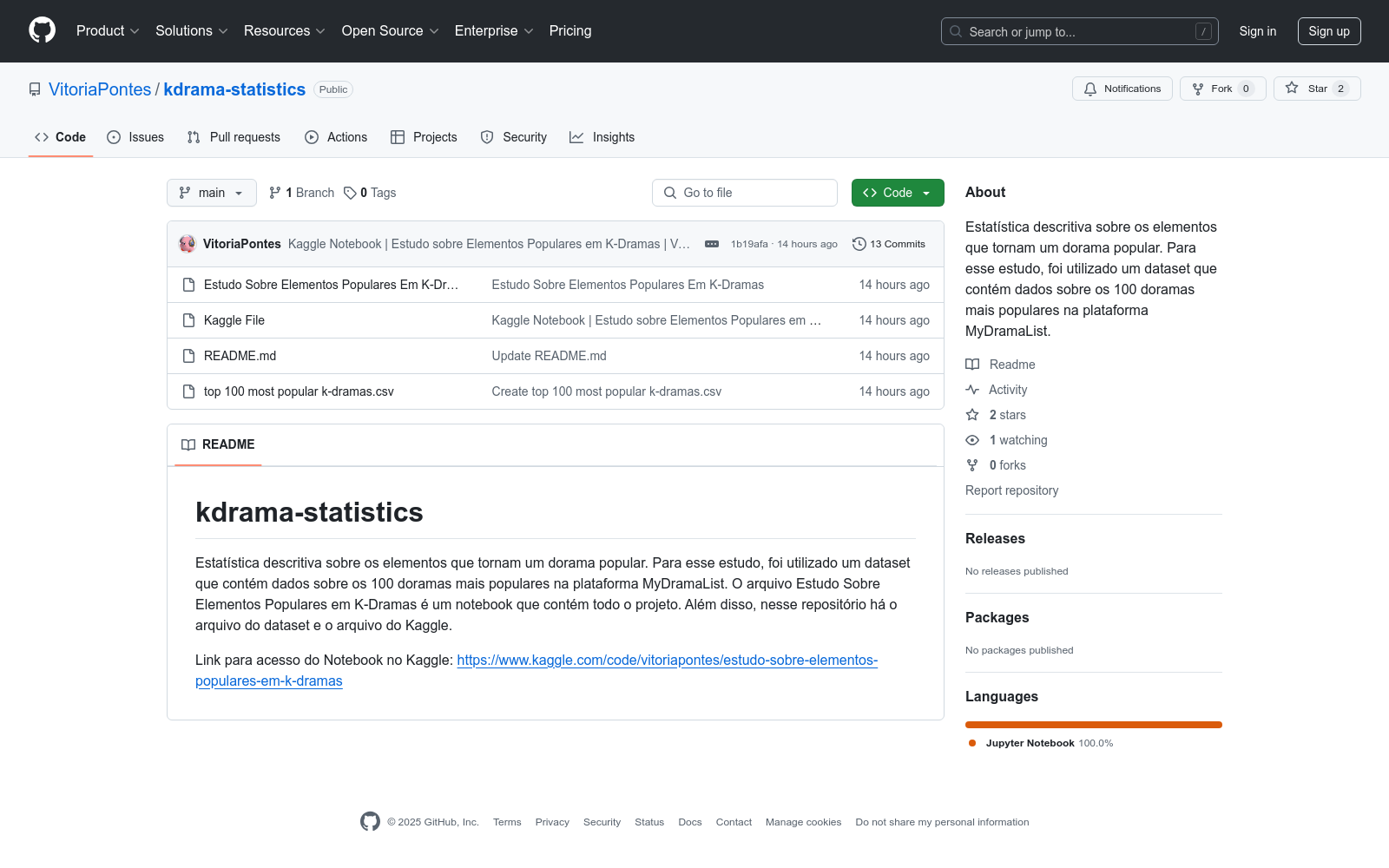
Task: Click the branch icon beside 1 Branch
Action: [275, 193]
